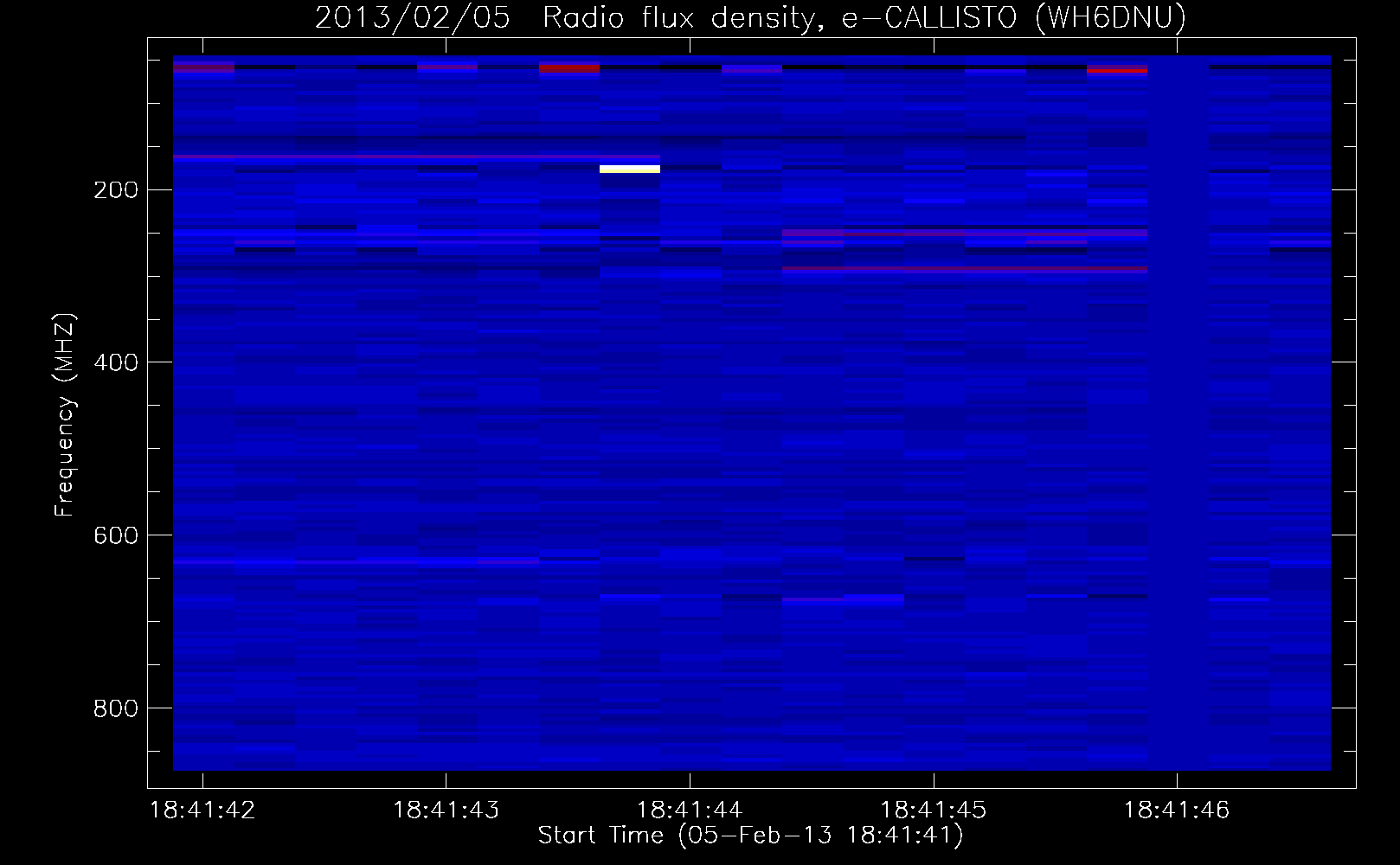This screenshot has height=865, width=1400.
Task: Click the time tick label 18:41:43
Action: [x=446, y=811]
